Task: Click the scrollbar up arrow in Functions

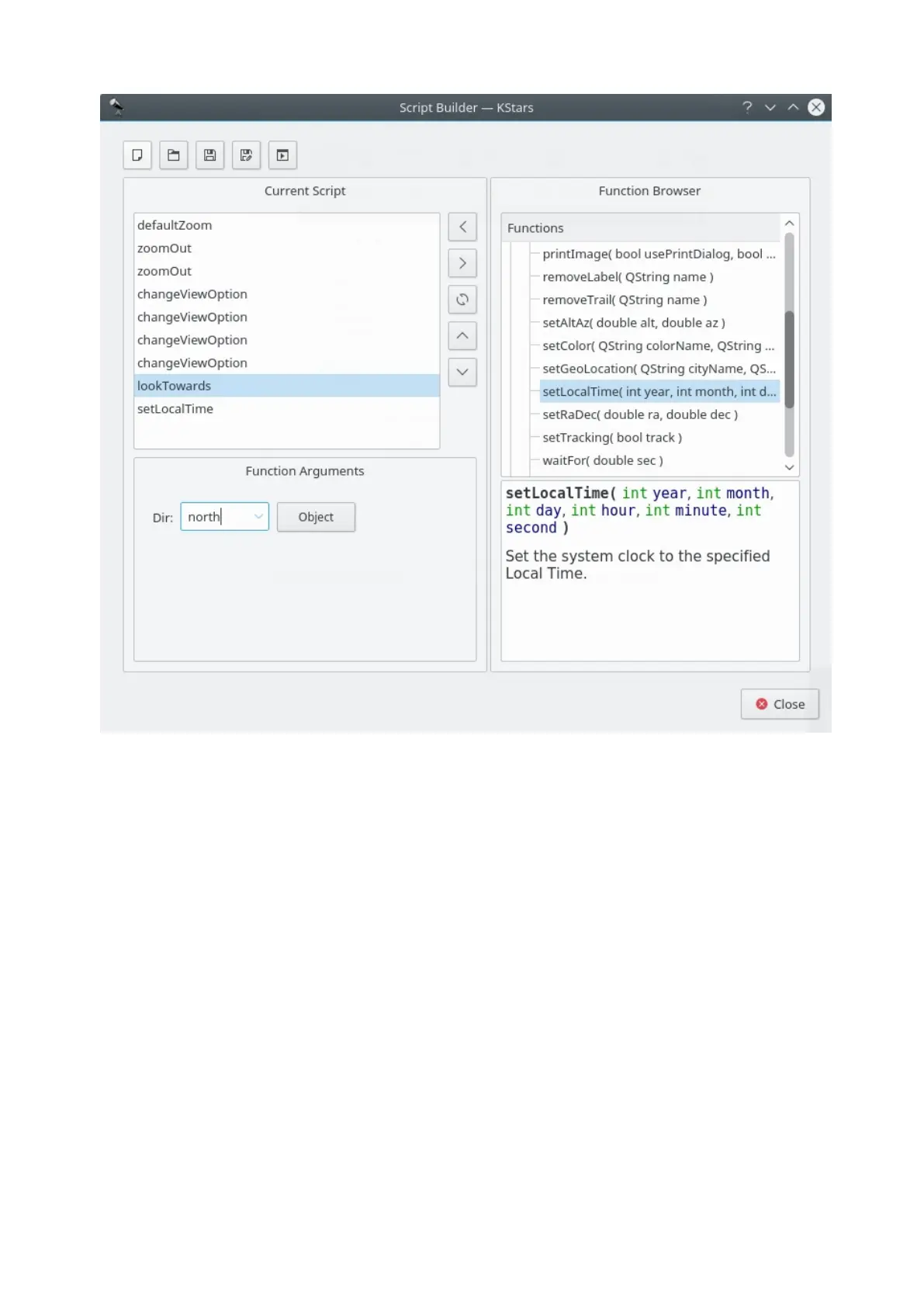Action: pyautogui.click(x=789, y=223)
